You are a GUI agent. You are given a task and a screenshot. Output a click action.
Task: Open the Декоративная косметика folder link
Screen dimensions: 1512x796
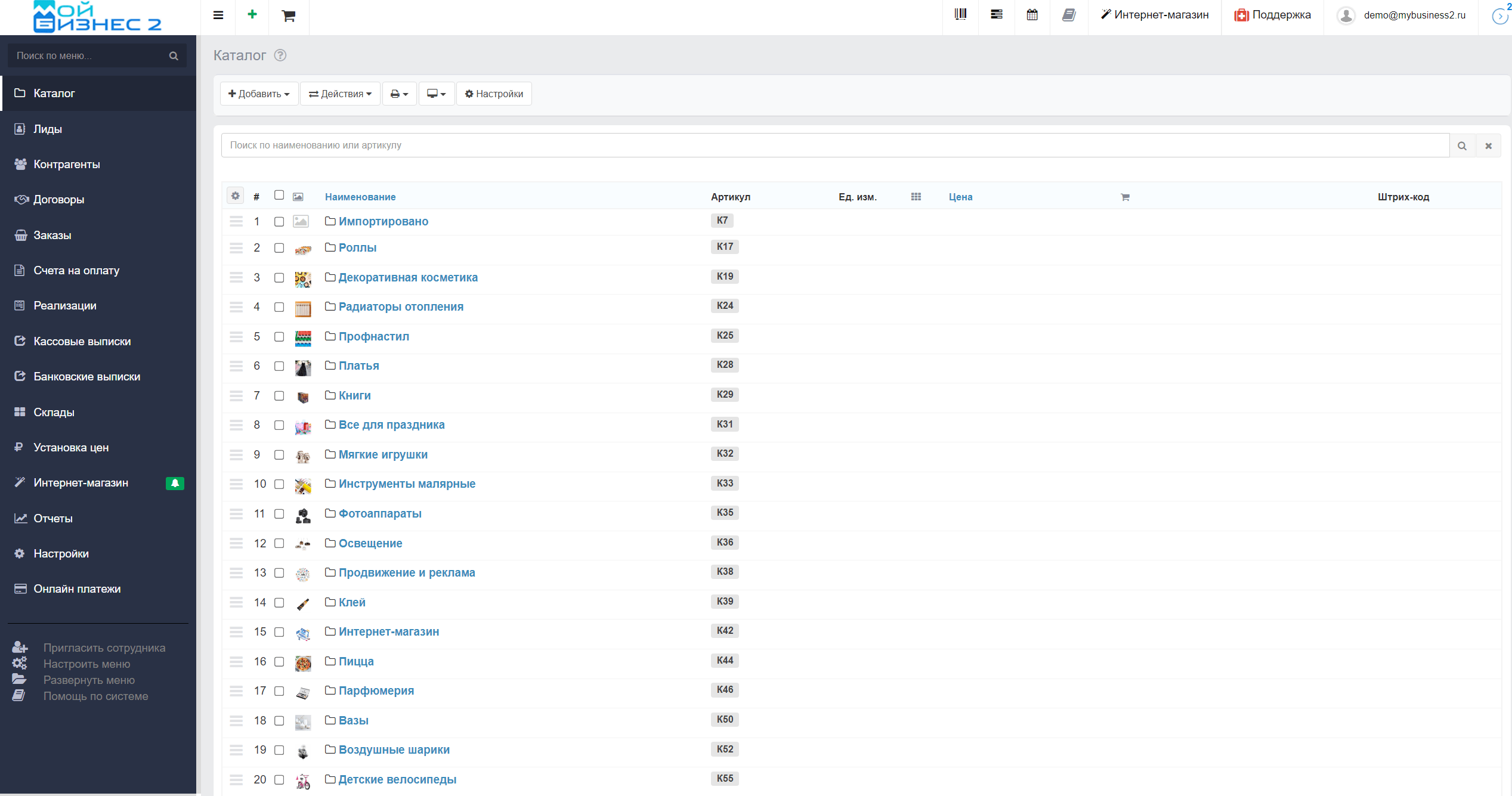click(x=408, y=277)
